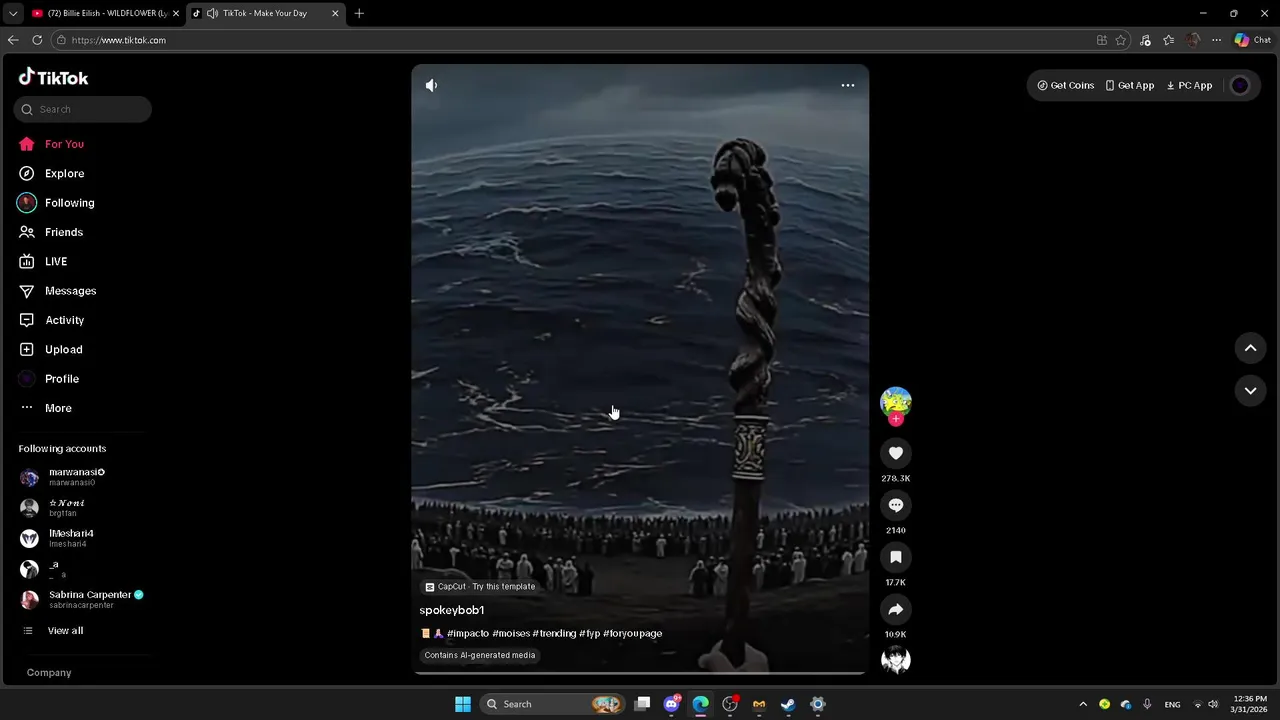This screenshot has height=720, width=1280.
Task: Open the spinning sound disc thumbnail
Action: (x=896, y=660)
